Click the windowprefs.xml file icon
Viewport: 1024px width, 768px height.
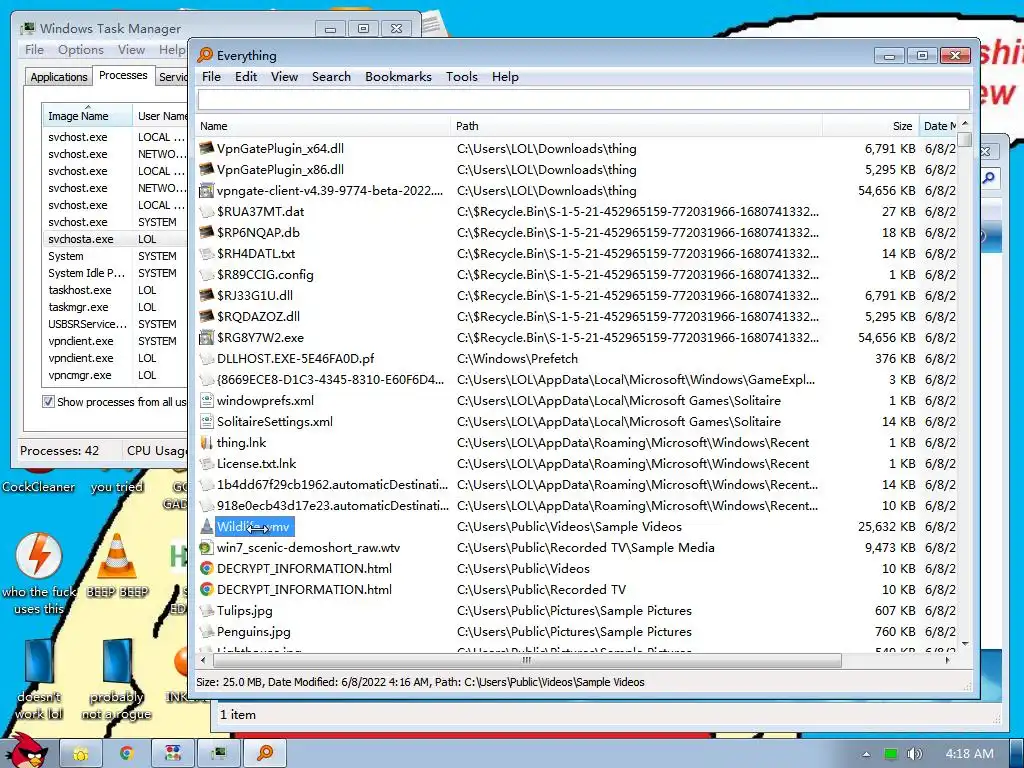coord(206,400)
